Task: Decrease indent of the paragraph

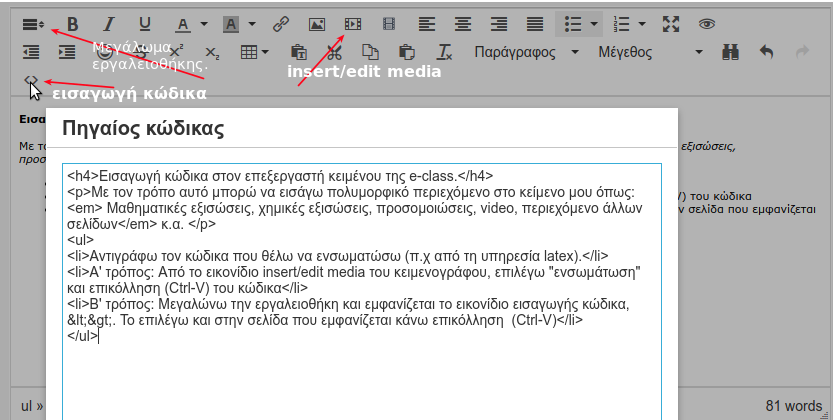Action: click(31, 52)
